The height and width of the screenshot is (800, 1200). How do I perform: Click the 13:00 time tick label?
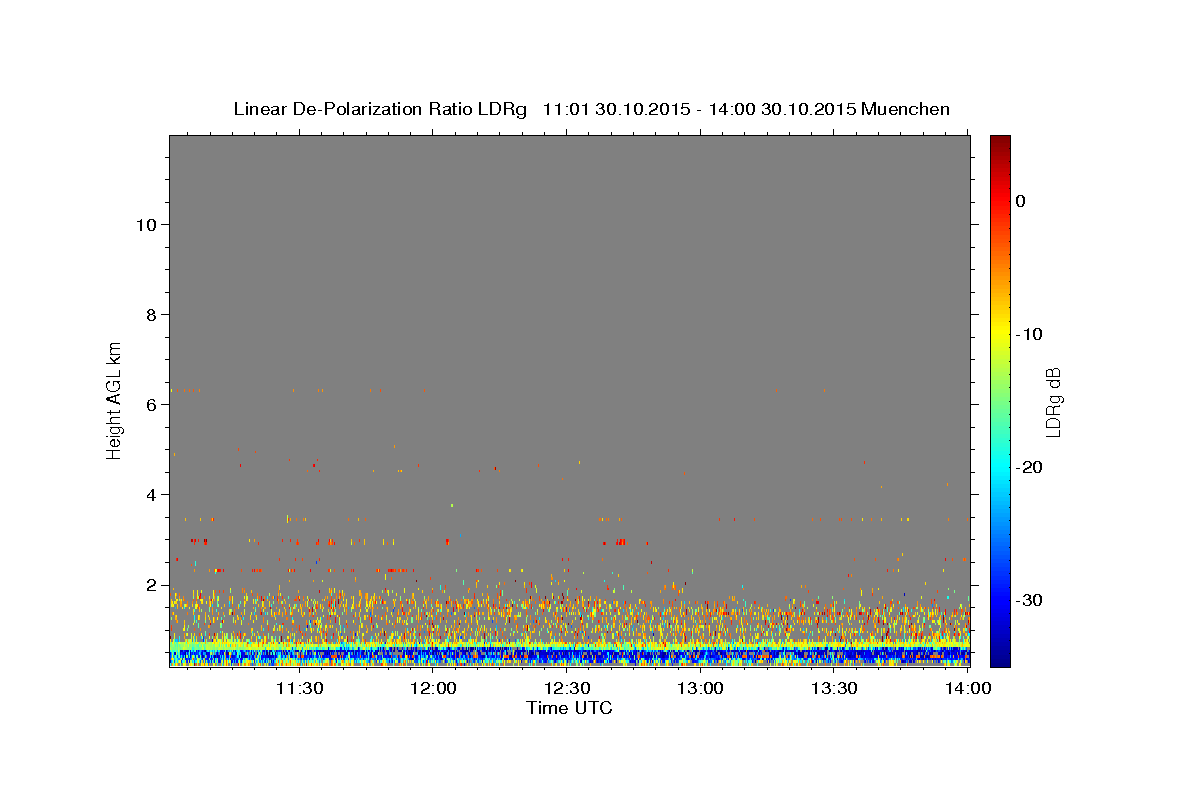tap(701, 688)
